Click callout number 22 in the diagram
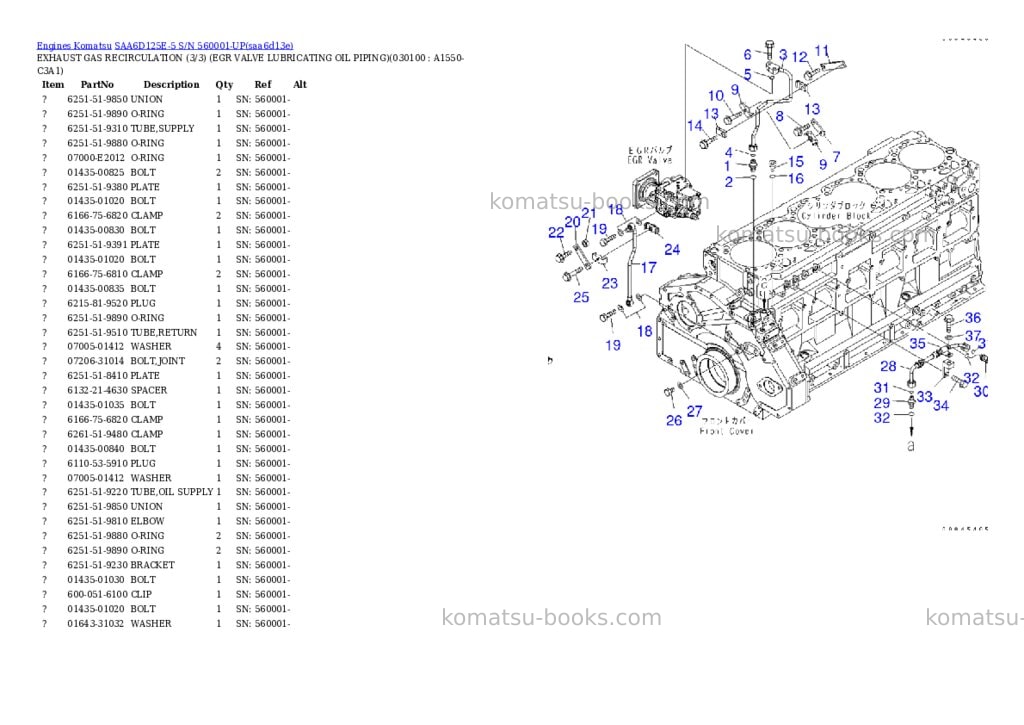Image resolution: width=1024 pixels, height=725 pixels. tap(556, 233)
